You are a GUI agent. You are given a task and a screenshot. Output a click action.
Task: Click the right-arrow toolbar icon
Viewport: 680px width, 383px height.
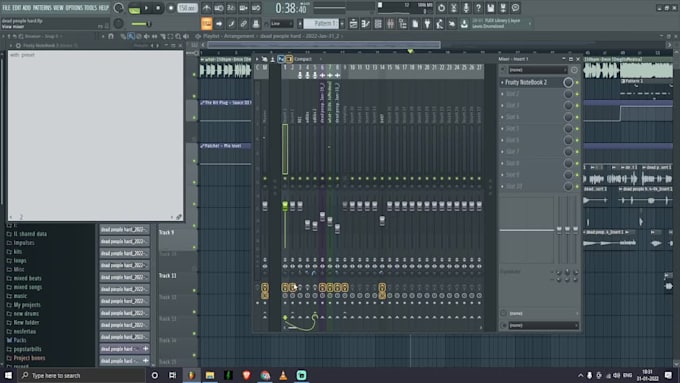(x=219, y=24)
